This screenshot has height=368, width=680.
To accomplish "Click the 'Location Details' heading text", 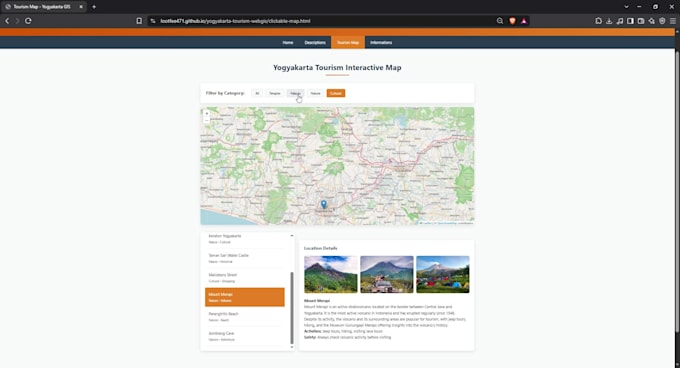I will [x=320, y=248].
